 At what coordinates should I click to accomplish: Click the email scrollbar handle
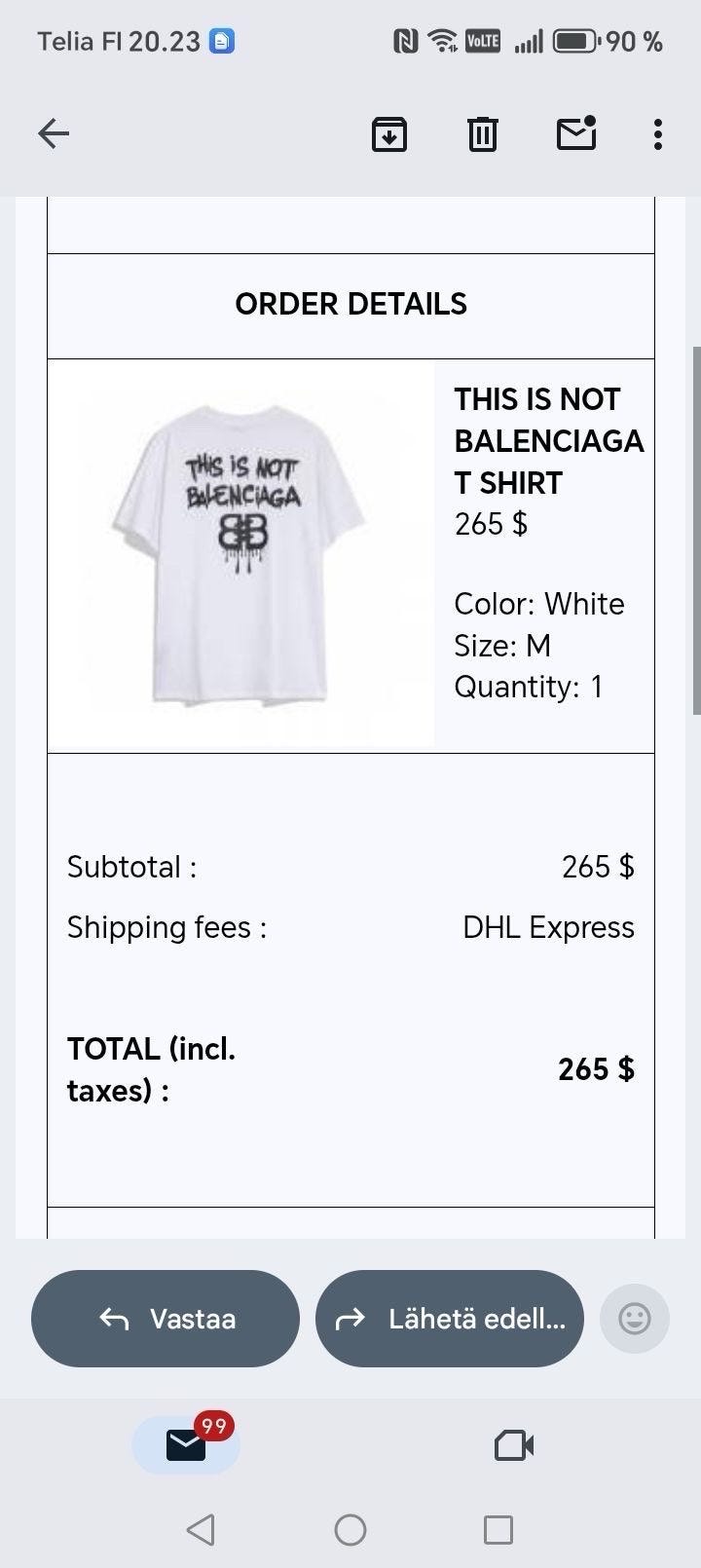pos(696,531)
